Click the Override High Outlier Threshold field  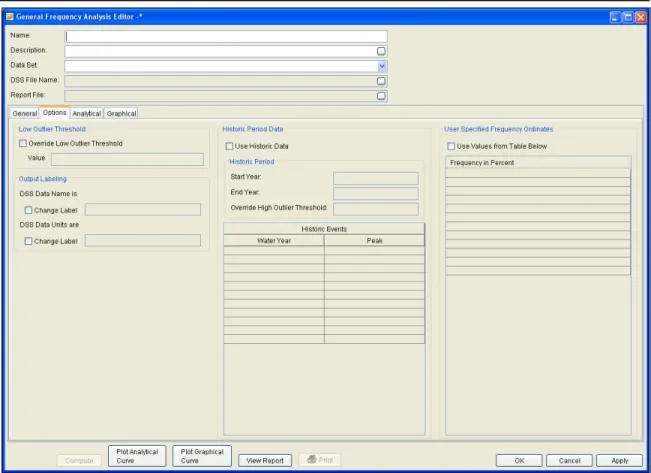tap(376, 209)
